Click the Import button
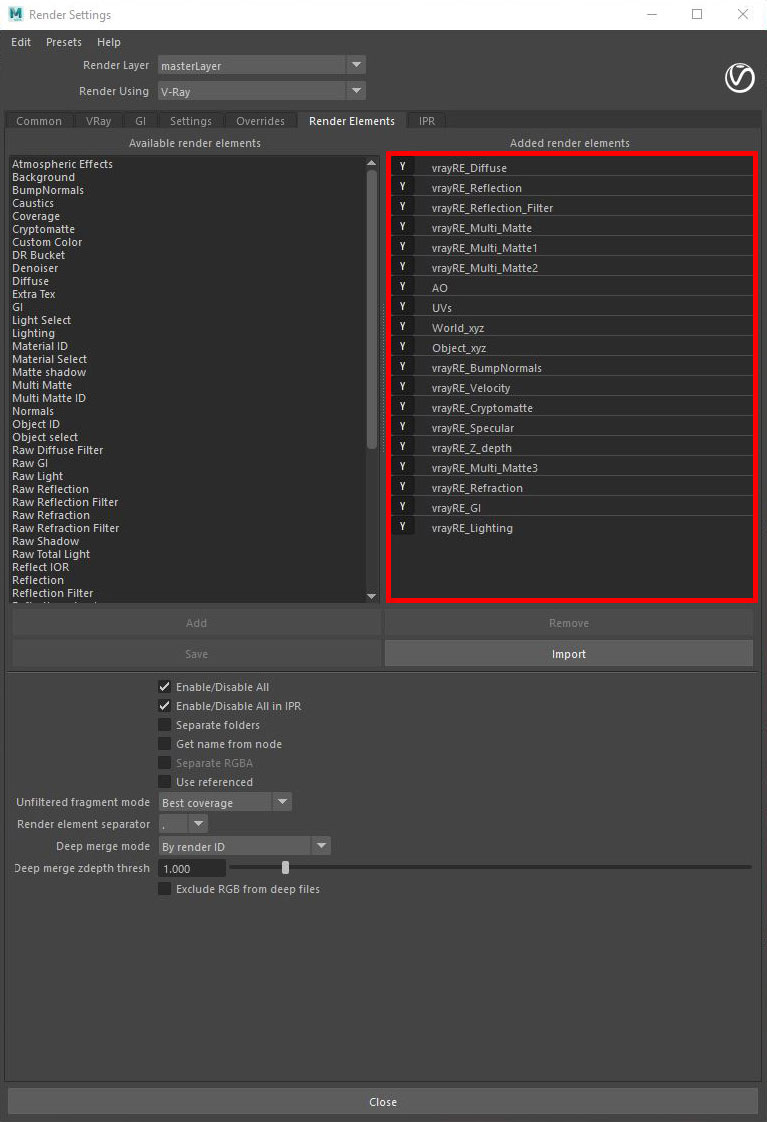The image size is (767, 1122). pyautogui.click(x=568, y=654)
